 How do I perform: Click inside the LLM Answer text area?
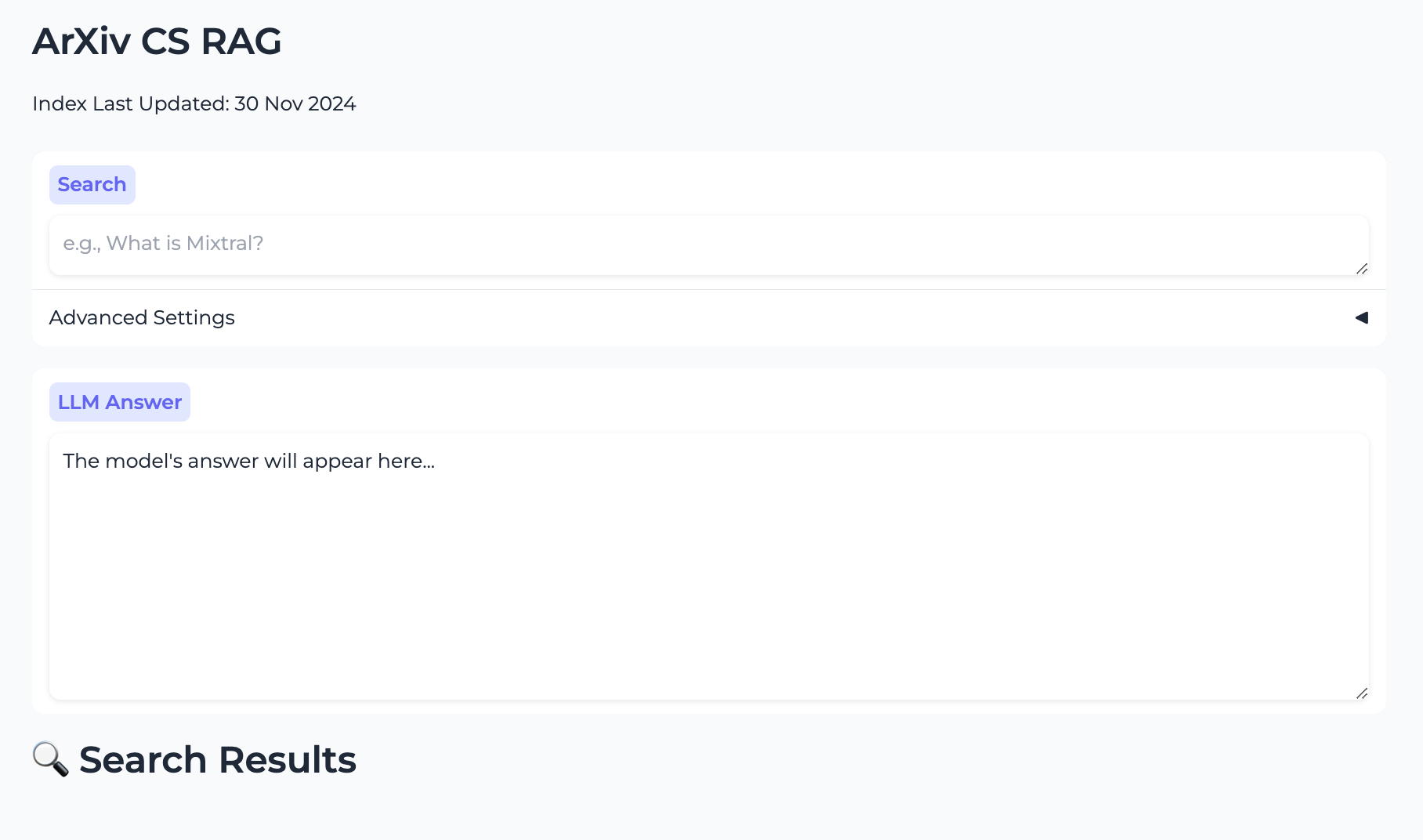click(x=709, y=567)
